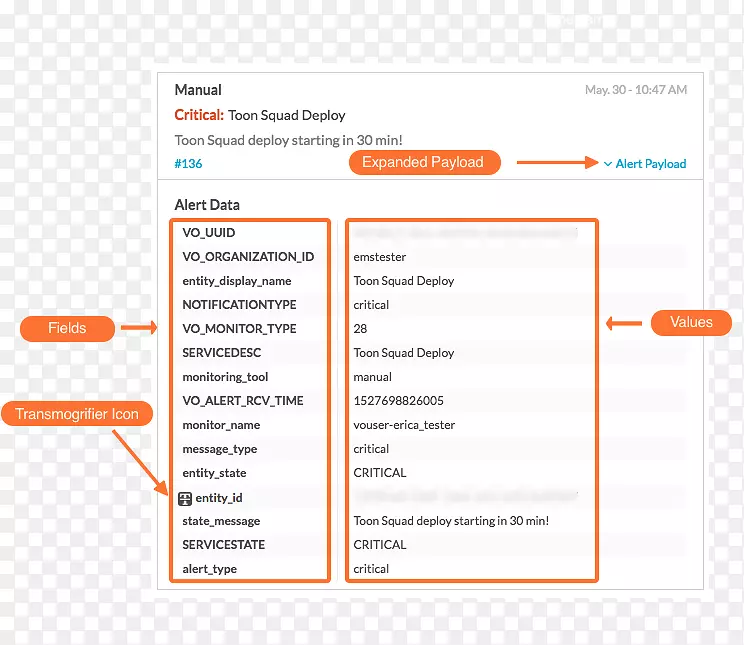
Task: Select the VO_ORGANIZATION_ID field row
Action: click(x=248, y=257)
